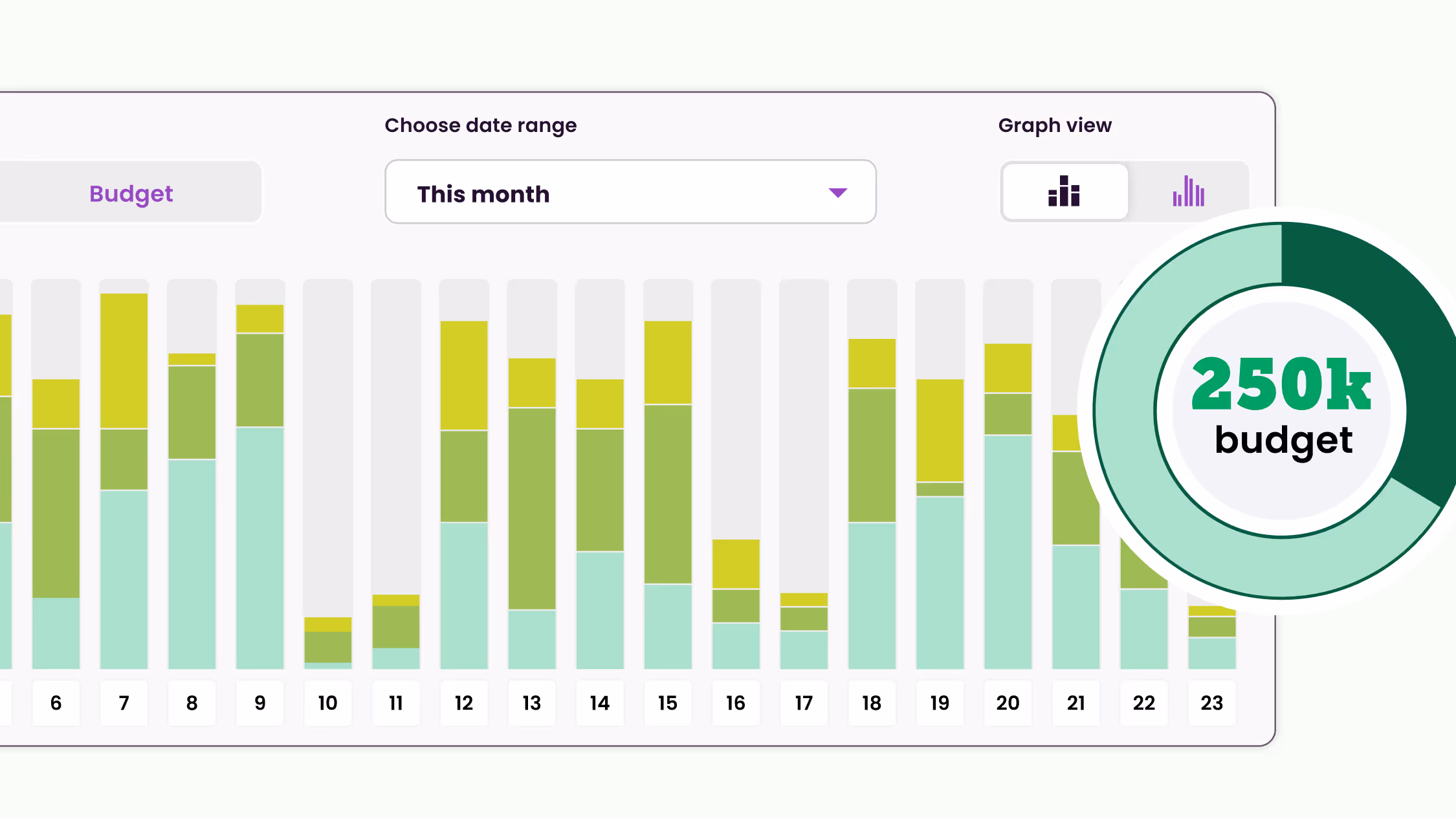The height and width of the screenshot is (819, 1456).
Task: Click the purple dropdown arrow in date range
Action: (x=837, y=193)
